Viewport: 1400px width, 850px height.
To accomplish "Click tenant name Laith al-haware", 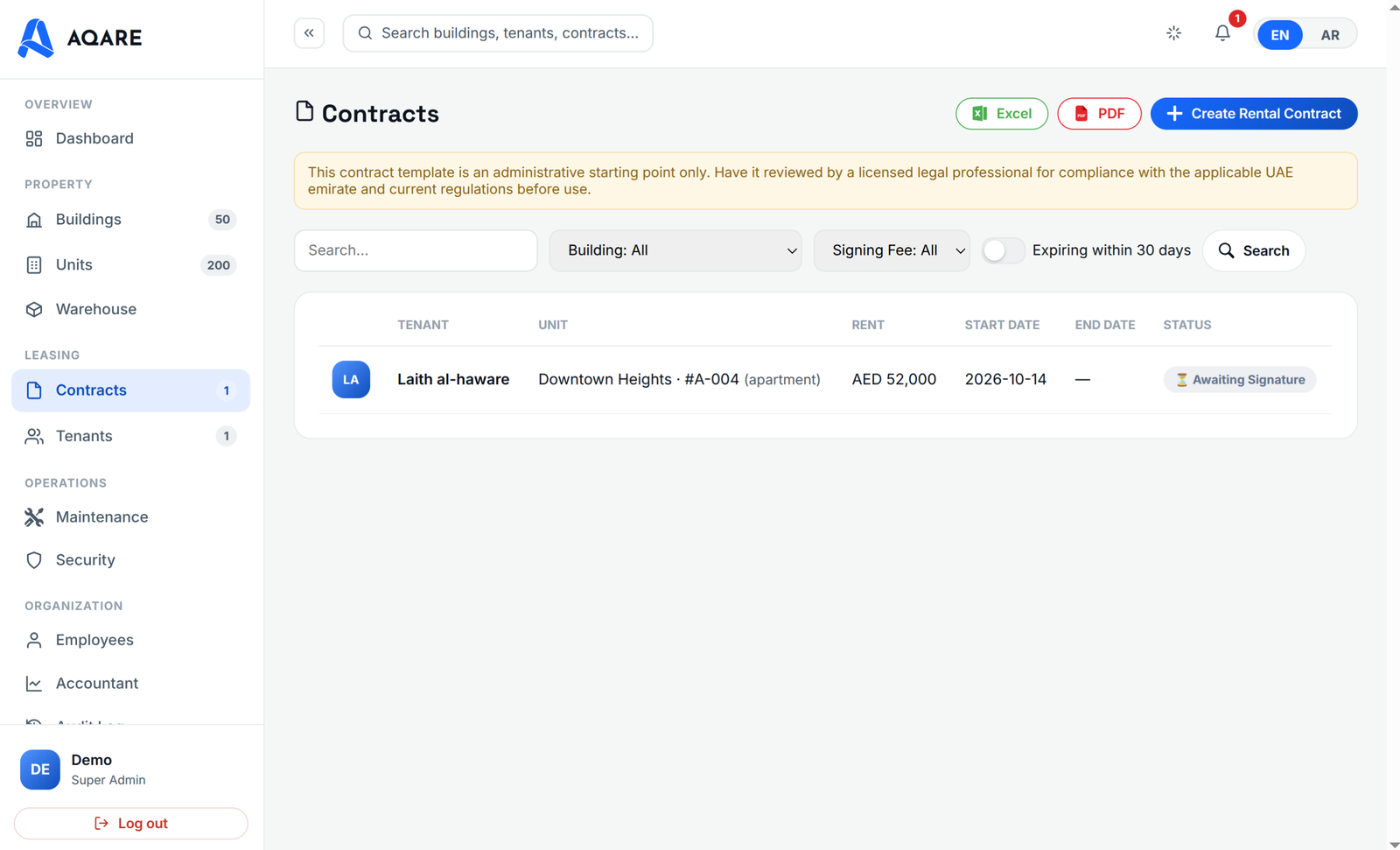I will click(453, 379).
